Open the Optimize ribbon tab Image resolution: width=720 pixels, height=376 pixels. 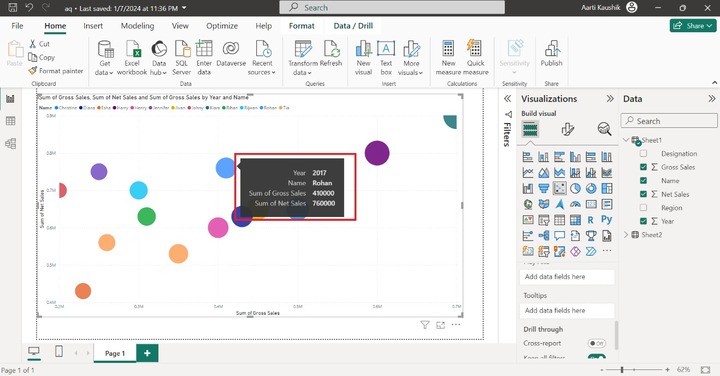coord(222,26)
